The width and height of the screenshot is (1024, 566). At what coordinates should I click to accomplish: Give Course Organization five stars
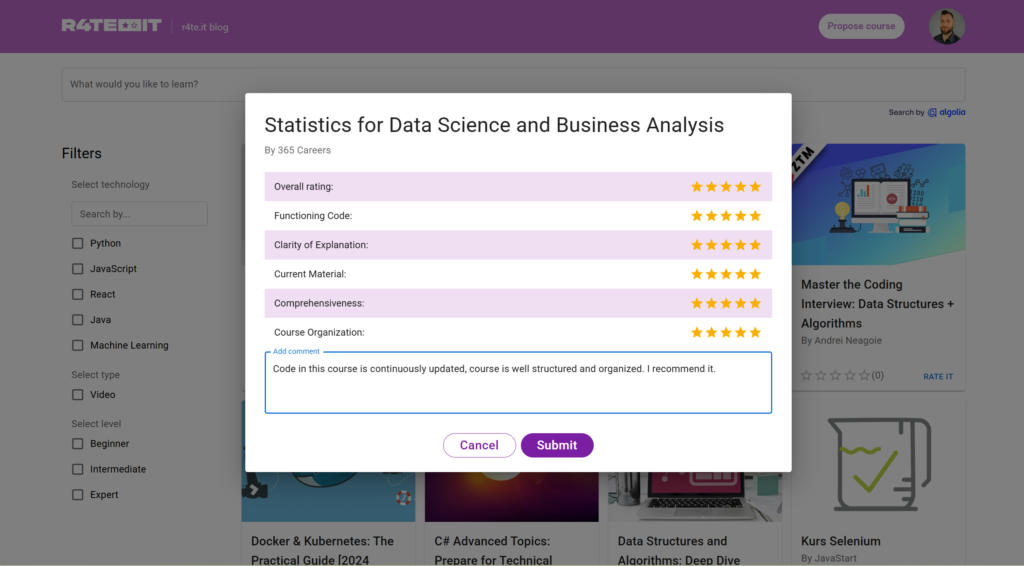[x=755, y=332]
